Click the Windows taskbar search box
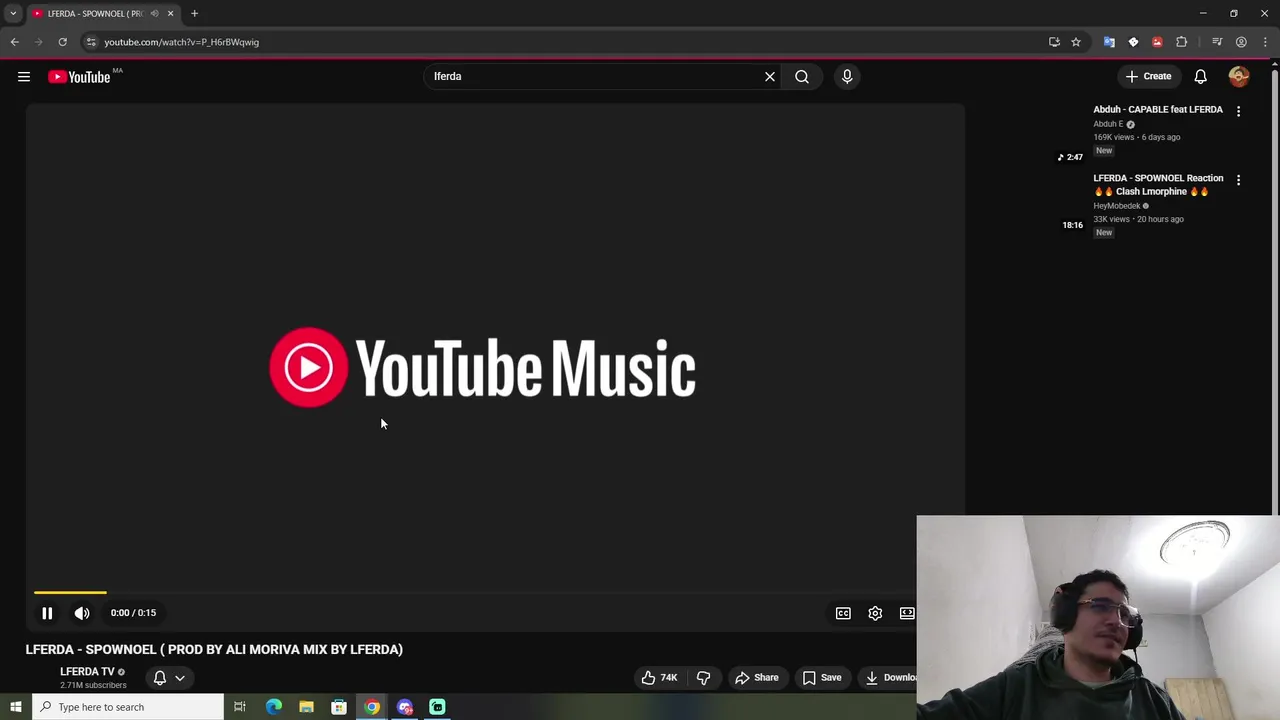 click(128, 707)
